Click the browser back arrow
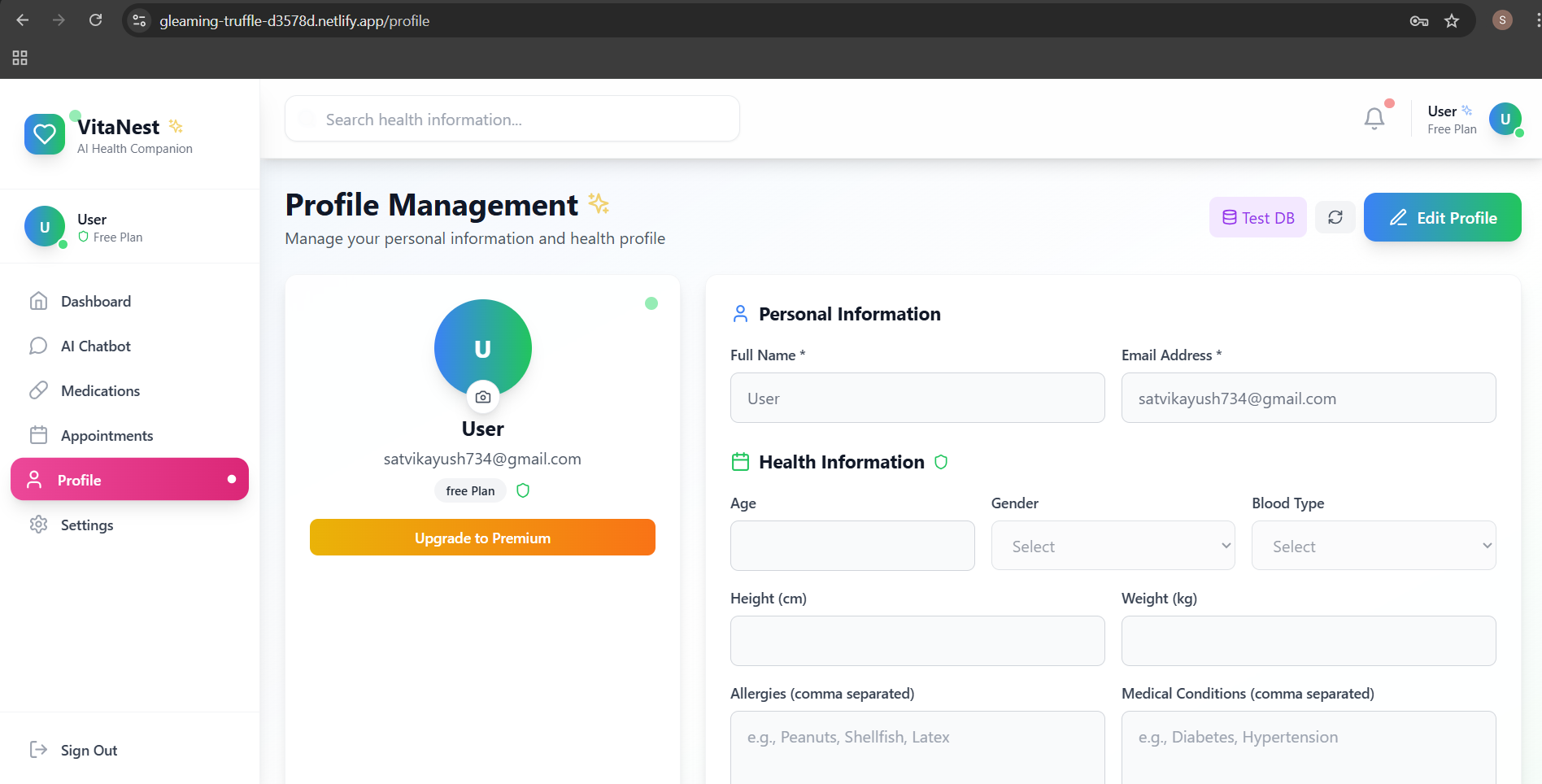Screen dimensions: 1542x784 pos(23,20)
